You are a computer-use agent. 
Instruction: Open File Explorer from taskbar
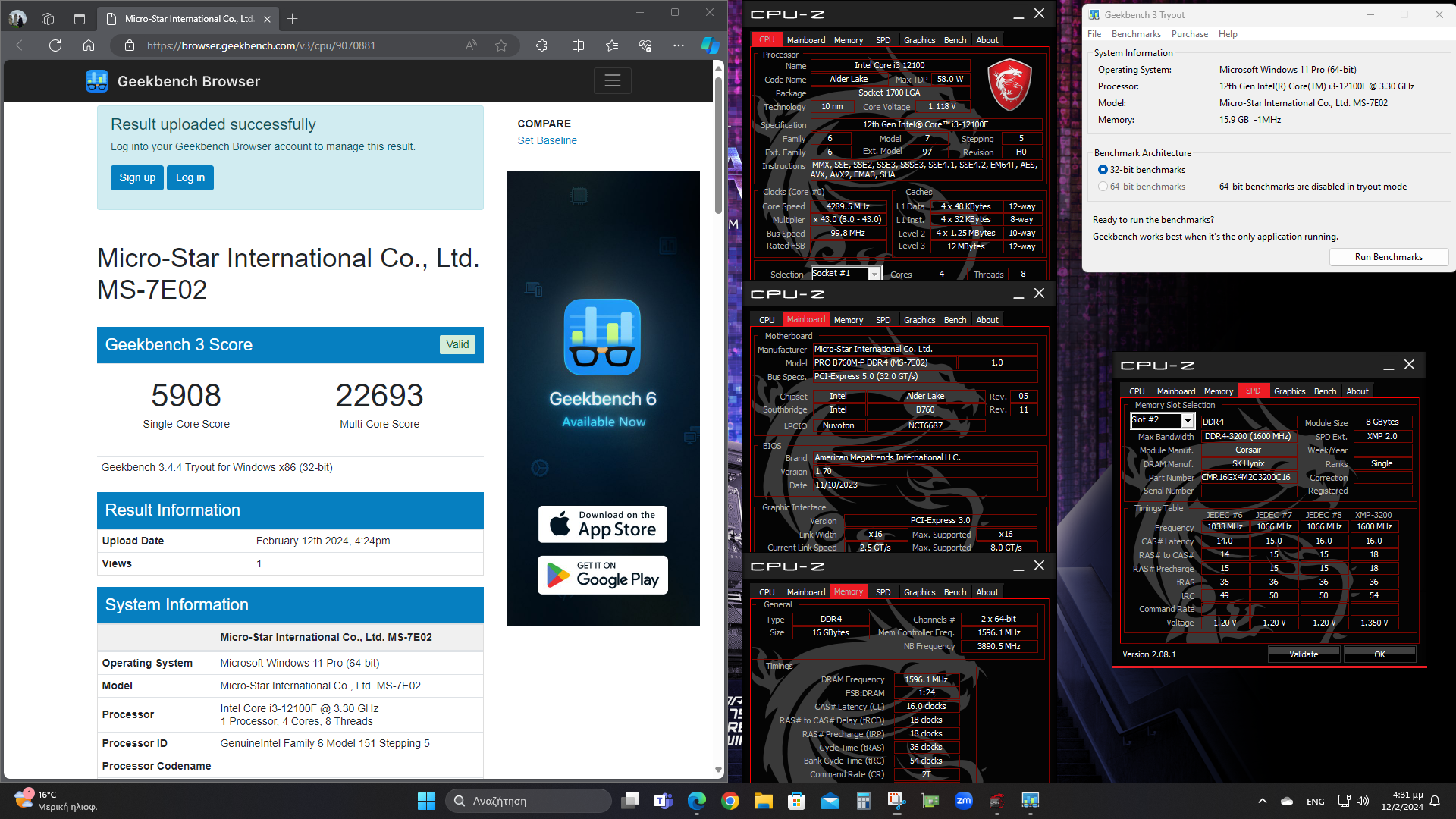pyautogui.click(x=763, y=801)
